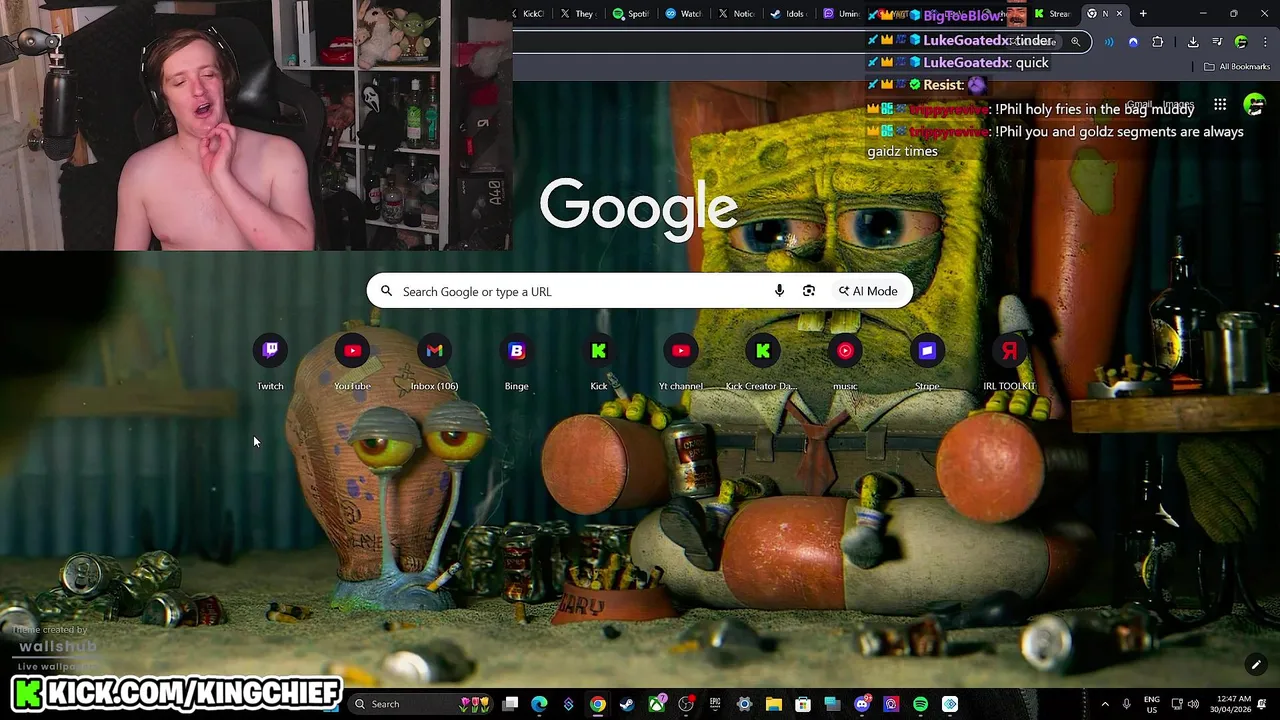Open Windows Settings gear on taskbar
This screenshot has height=720, width=1280.
click(744, 704)
